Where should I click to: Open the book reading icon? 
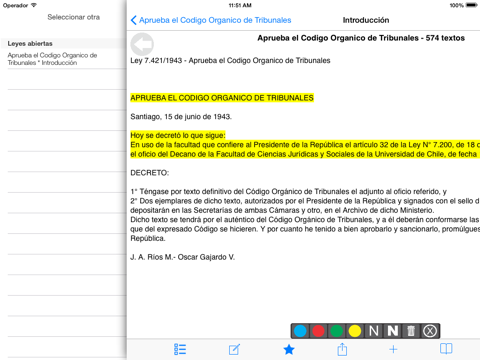pyautogui.click(x=446, y=349)
